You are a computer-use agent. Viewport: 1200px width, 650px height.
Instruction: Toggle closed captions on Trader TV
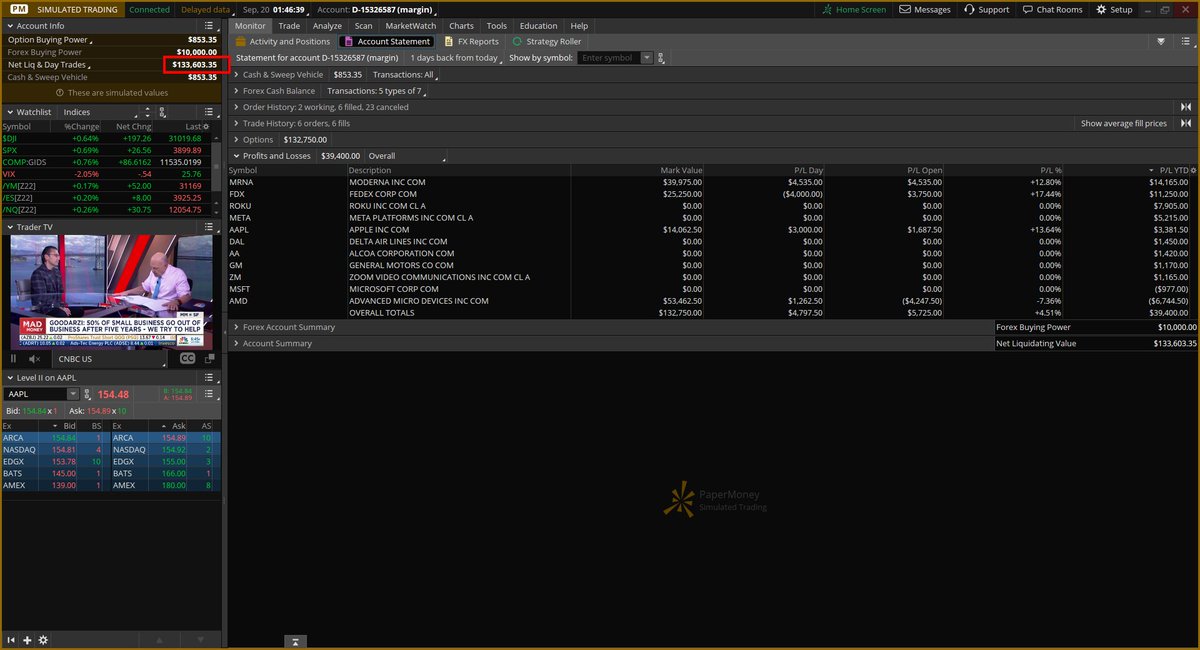tap(187, 358)
